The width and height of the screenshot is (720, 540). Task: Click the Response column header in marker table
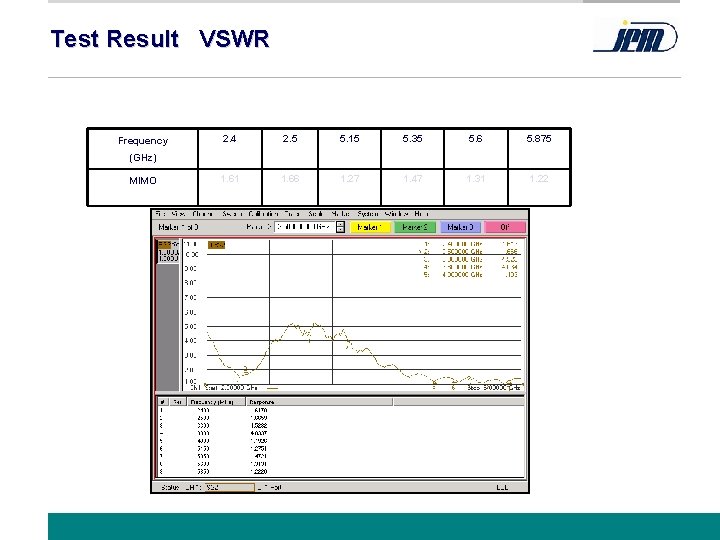point(320,402)
